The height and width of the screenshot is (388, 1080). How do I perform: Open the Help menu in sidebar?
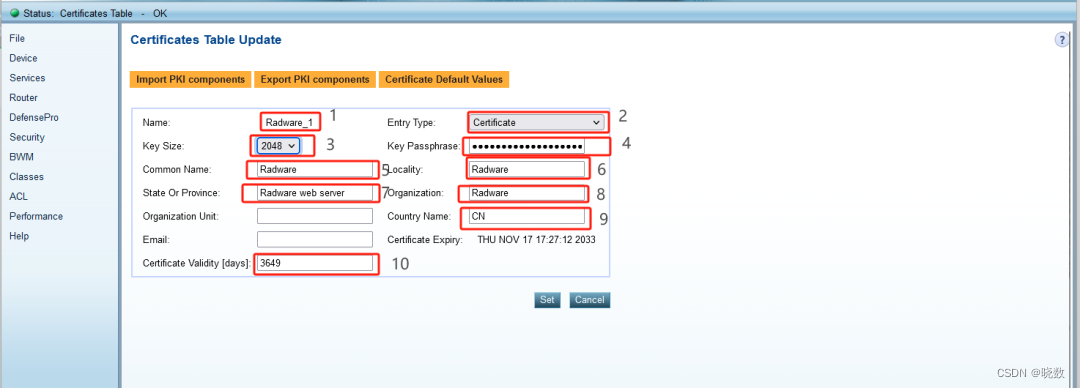coord(19,236)
